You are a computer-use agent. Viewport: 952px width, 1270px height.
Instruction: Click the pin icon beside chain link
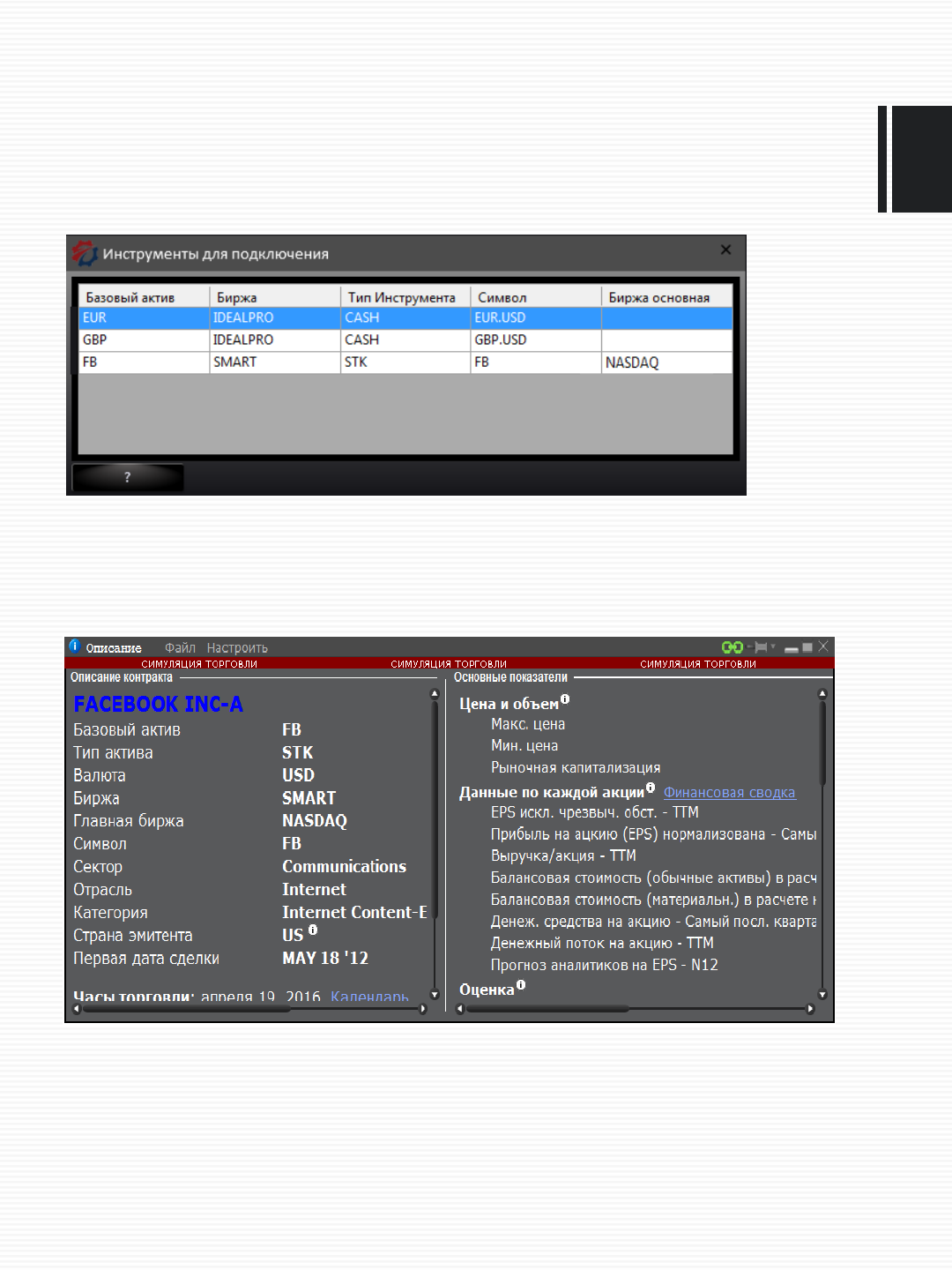click(x=759, y=647)
